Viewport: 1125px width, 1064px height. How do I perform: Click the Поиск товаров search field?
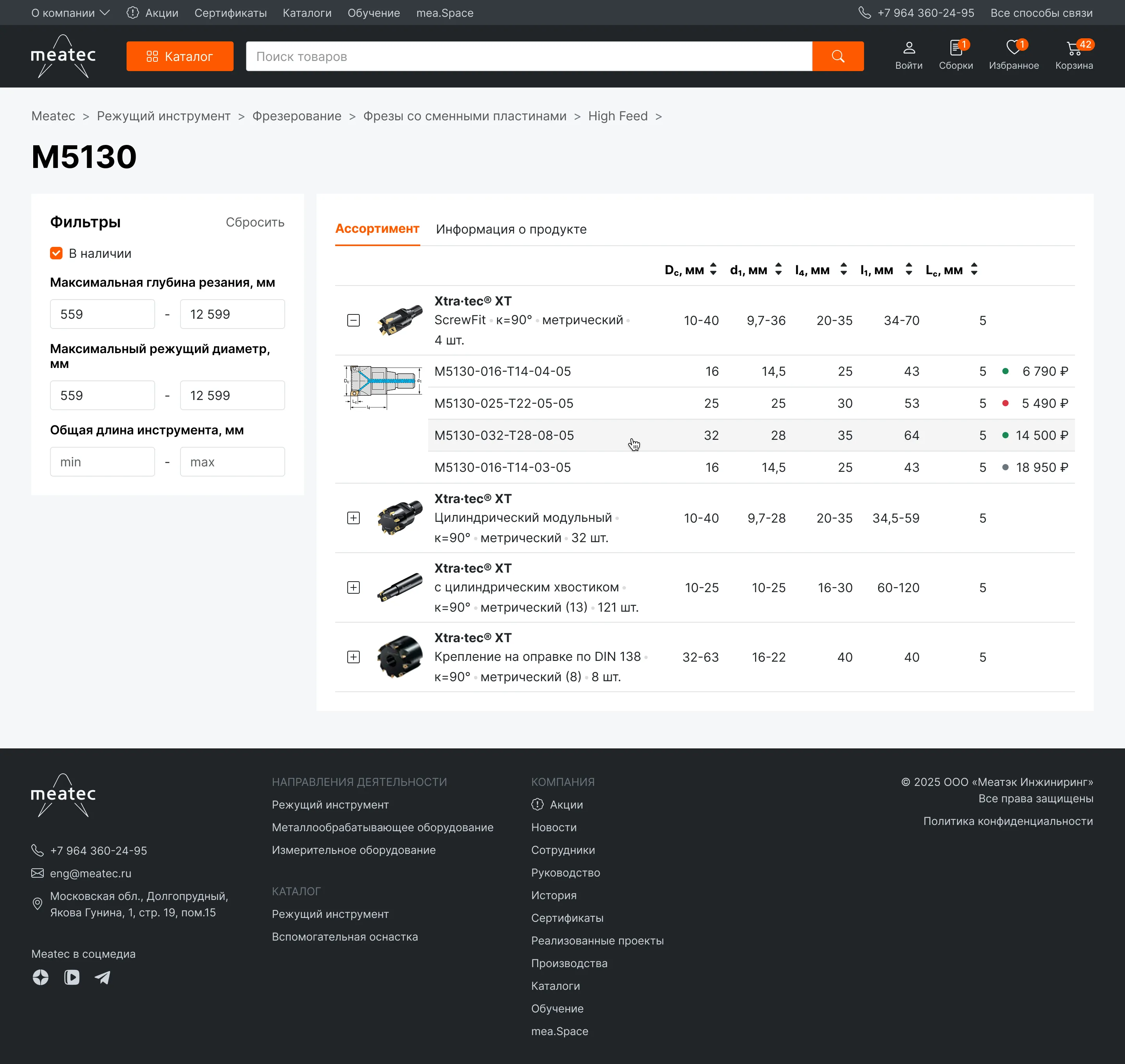click(528, 56)
